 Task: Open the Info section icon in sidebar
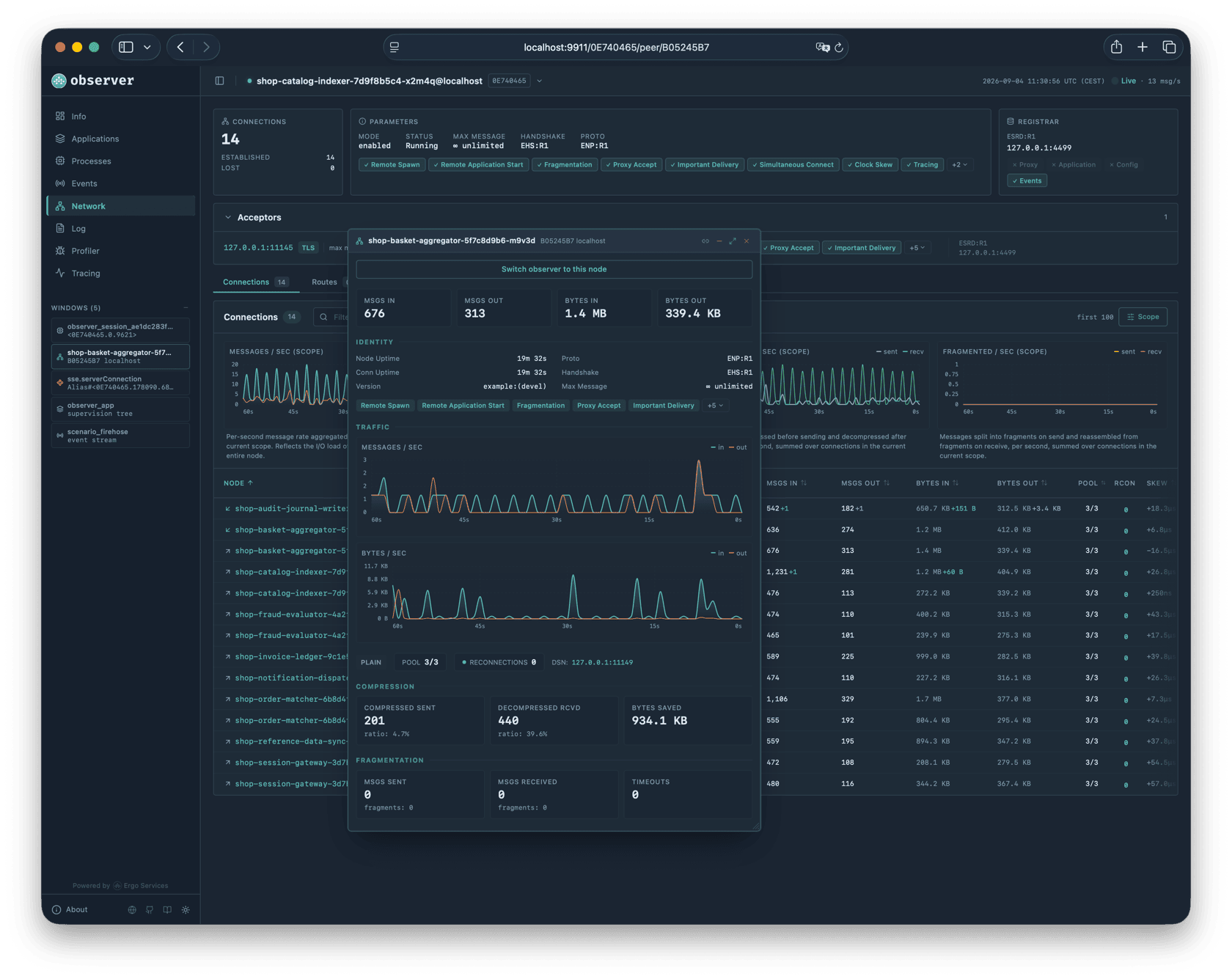(x=60, y=117)
